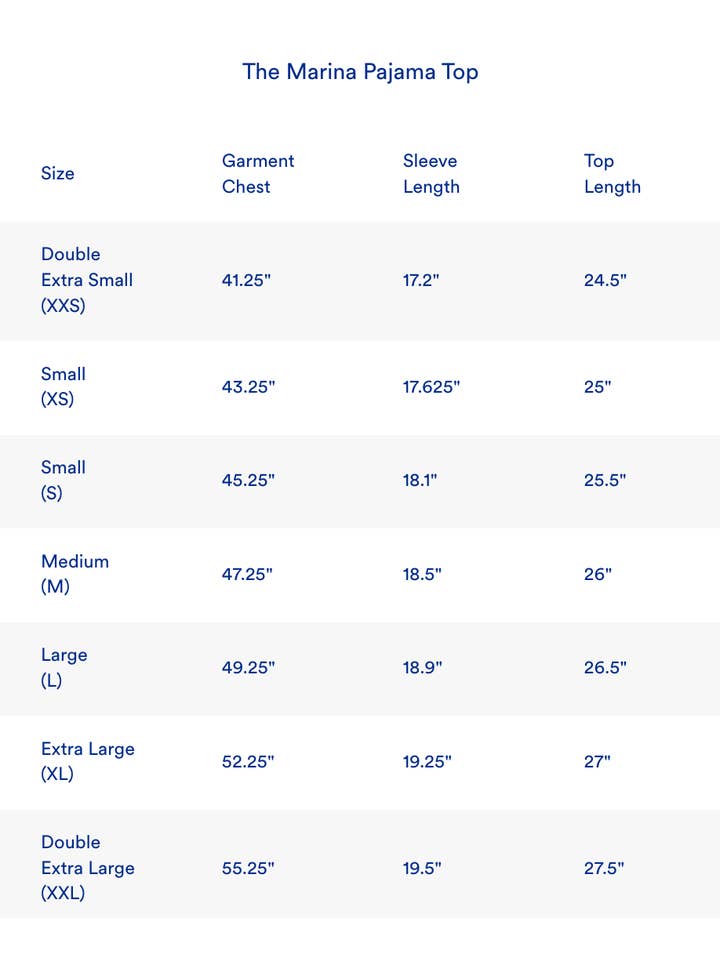This screenshot has height=960, width=720.
Task: Select the Double Extra Small (XXS) row label
Action: click(87, 280)
